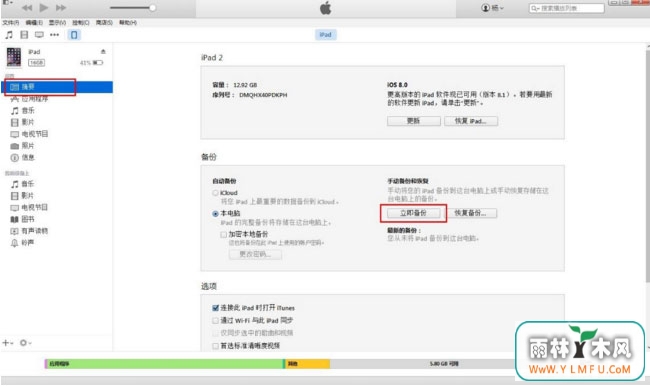Image resolution: width=650 pixels, height=386 pixels.
Task: Open the gear settings dropdown at sidebar bottom
Action: tap(25, 343)
